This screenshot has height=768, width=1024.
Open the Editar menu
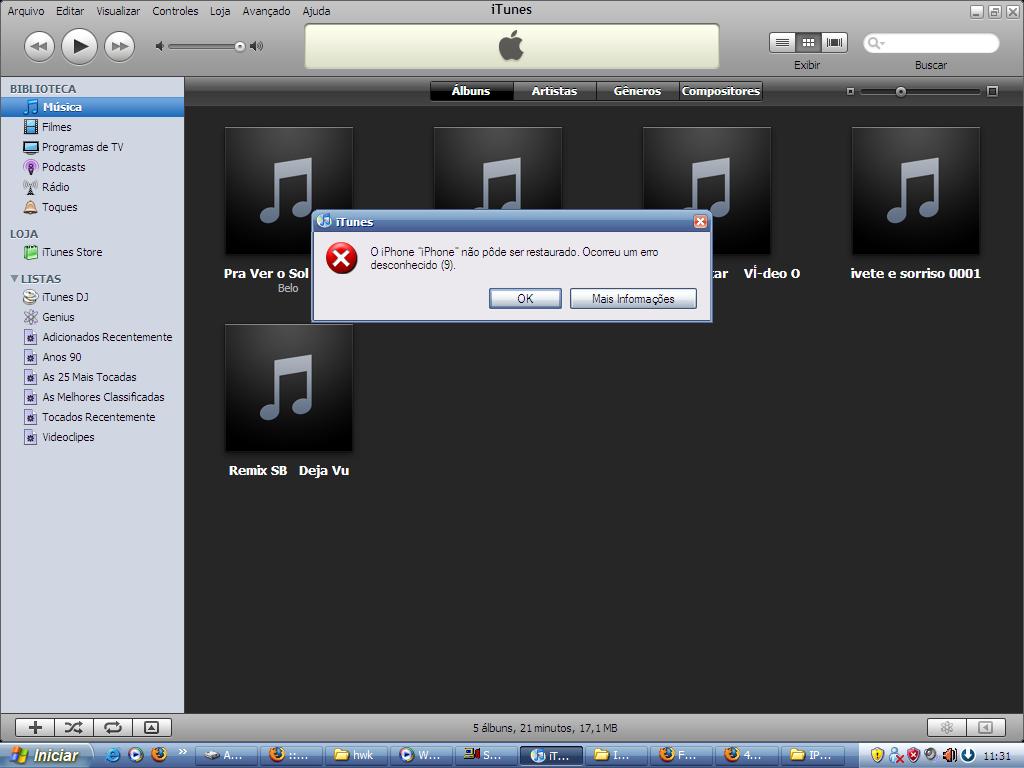click(70, 11)
